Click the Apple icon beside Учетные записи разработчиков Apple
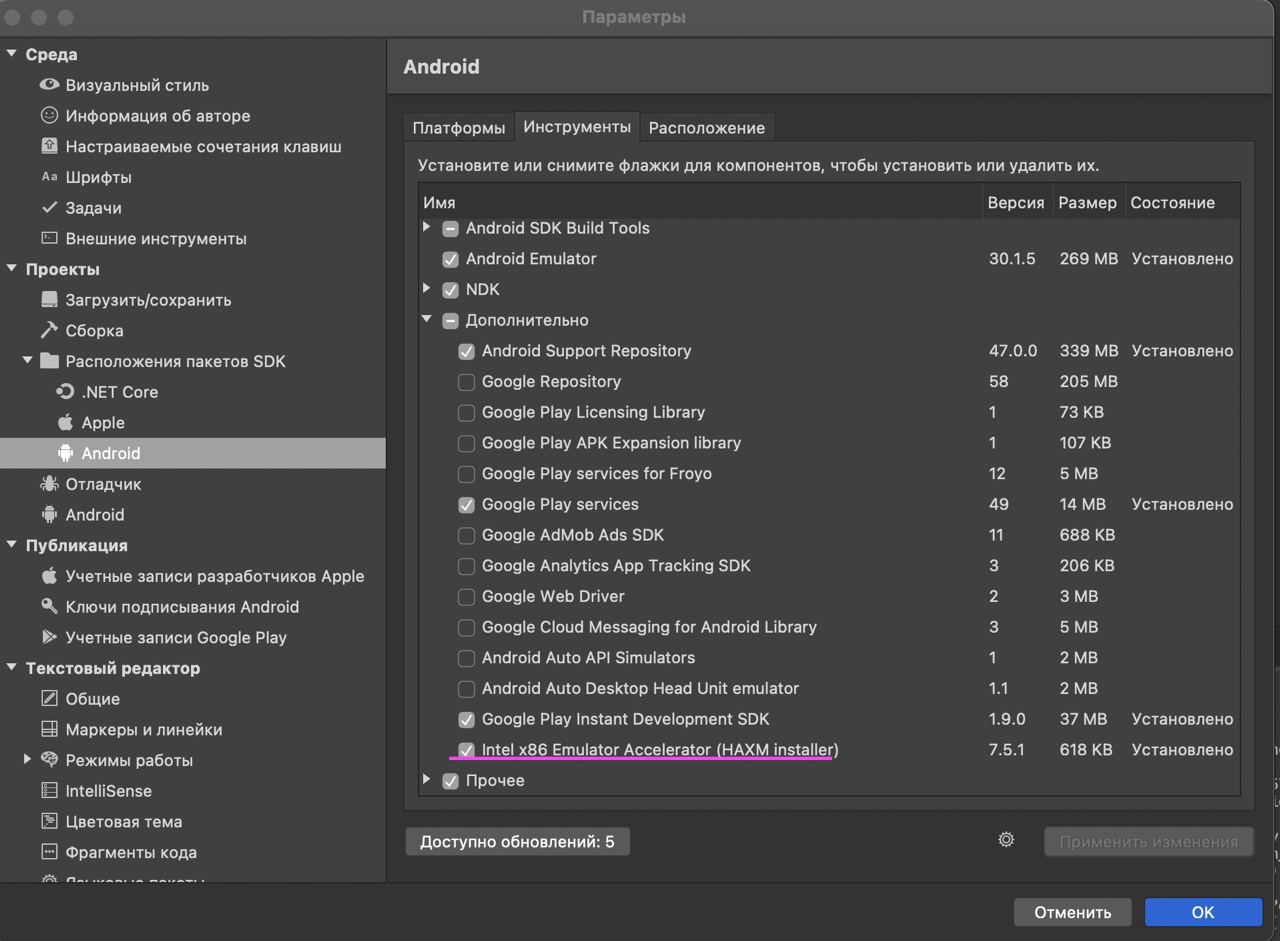This screenshot has width=1280, height=941. point(49,576)
